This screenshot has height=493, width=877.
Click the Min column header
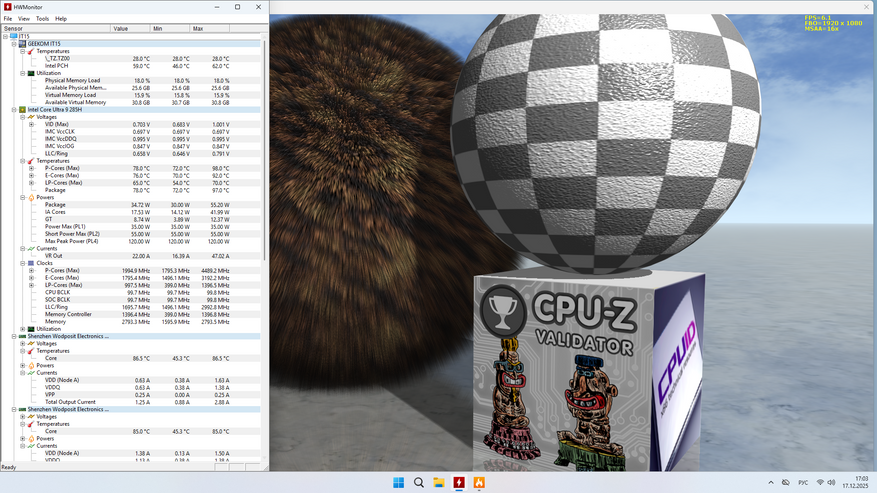pyautogui.click(x=171, y=29)
